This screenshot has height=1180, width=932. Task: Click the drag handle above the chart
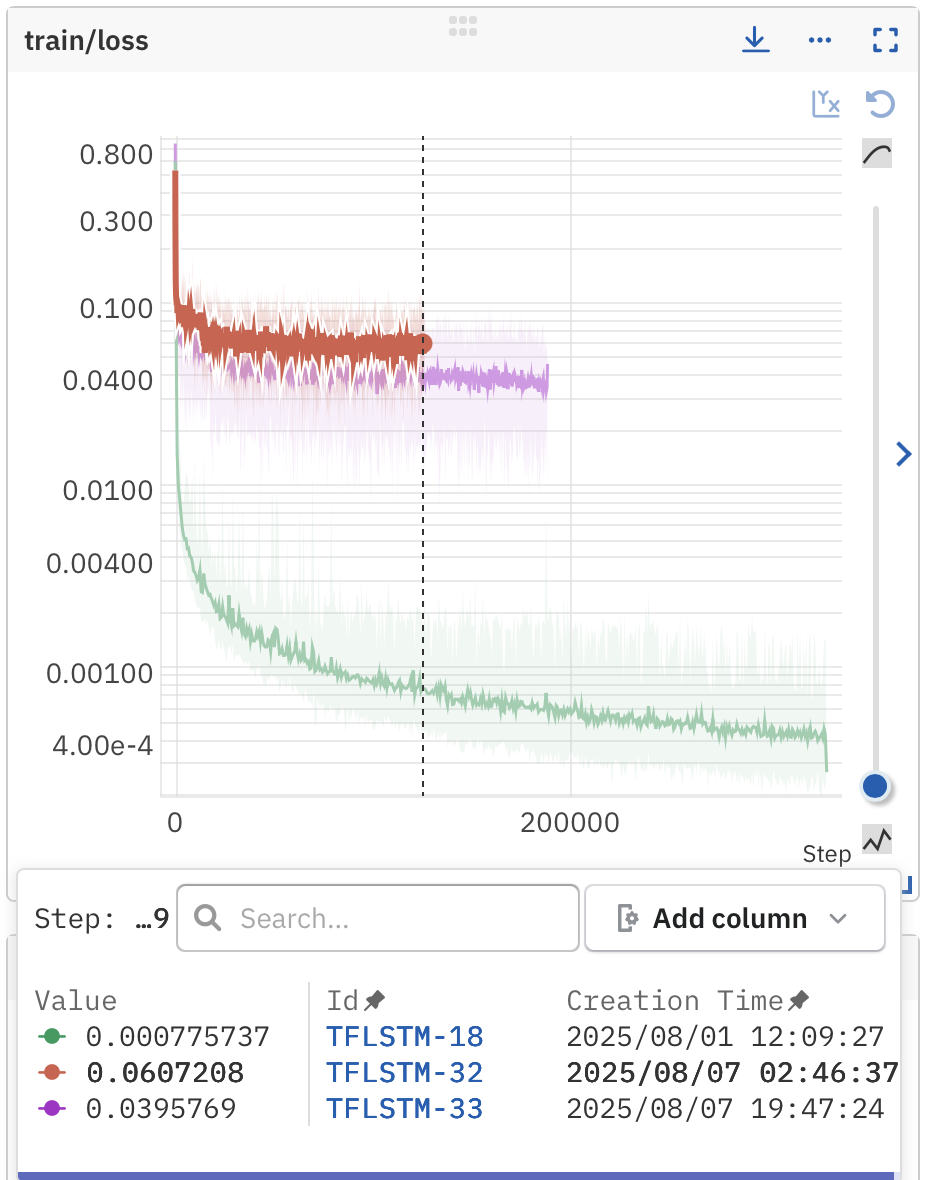pos(463,26)
